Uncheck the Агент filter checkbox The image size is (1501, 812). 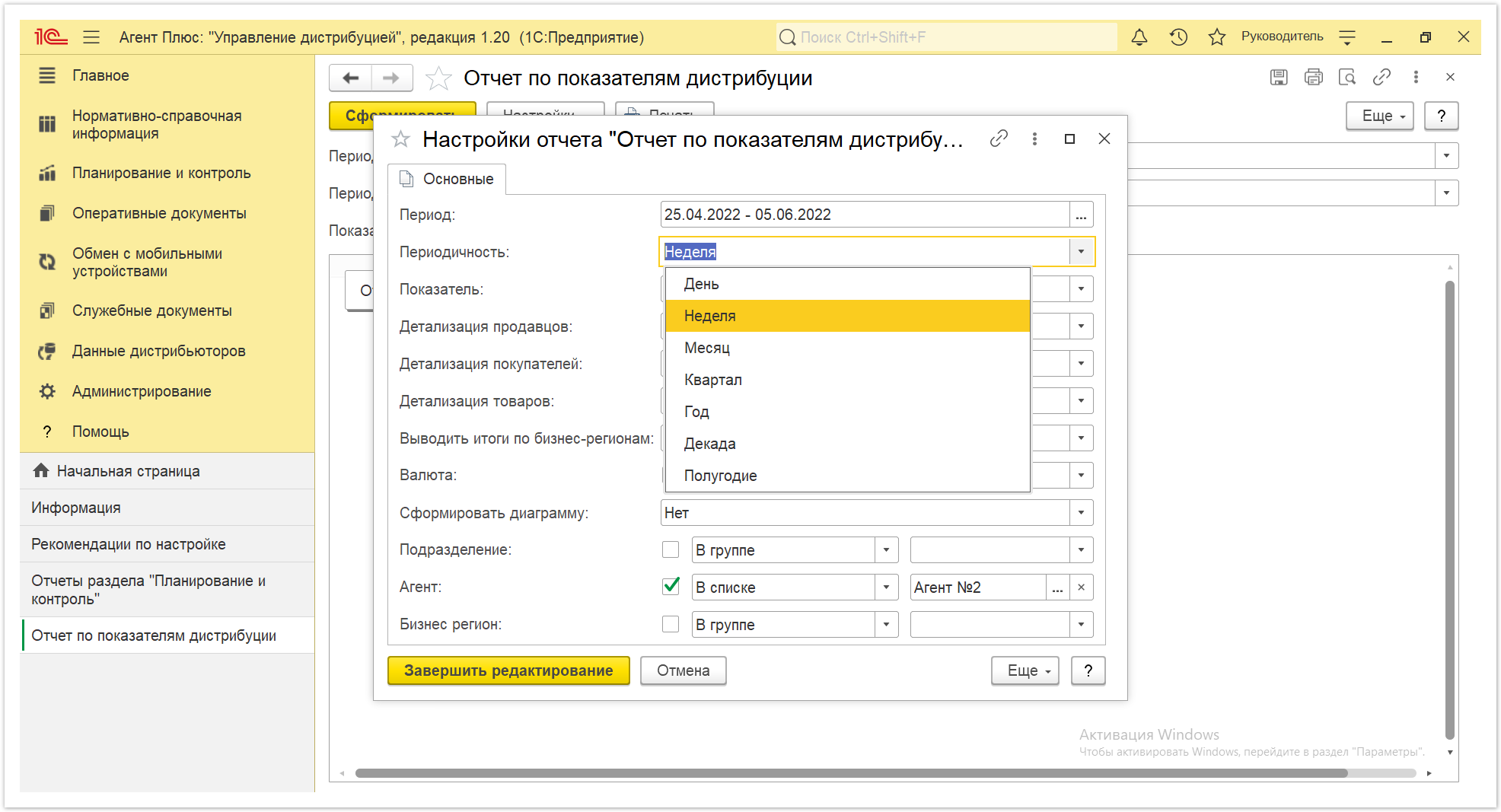(671, 587)
